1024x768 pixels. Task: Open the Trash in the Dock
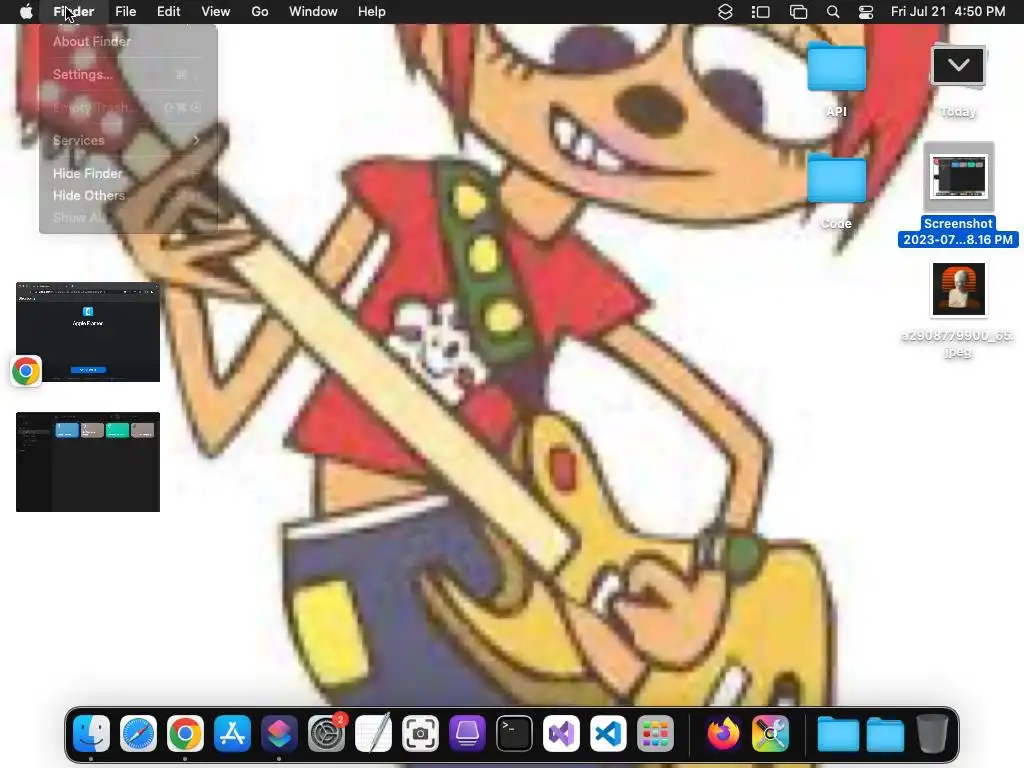point(932,733)
